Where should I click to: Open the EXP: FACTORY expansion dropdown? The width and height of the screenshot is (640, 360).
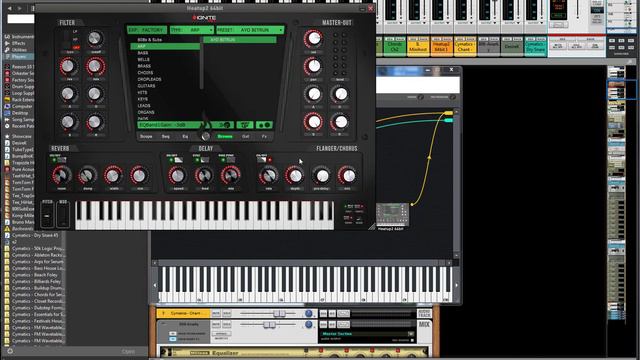[x=147, y=30]
